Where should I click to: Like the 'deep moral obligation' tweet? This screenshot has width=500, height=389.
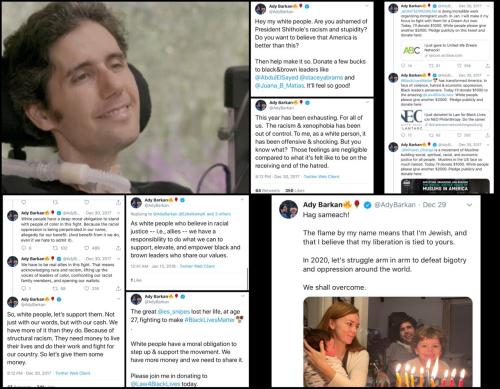pos(87,248)
